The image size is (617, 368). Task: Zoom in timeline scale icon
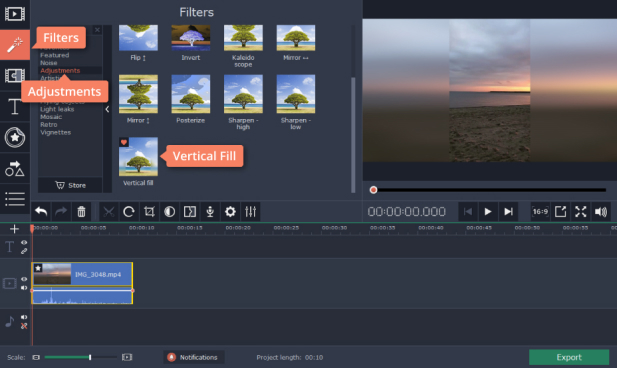127,357
